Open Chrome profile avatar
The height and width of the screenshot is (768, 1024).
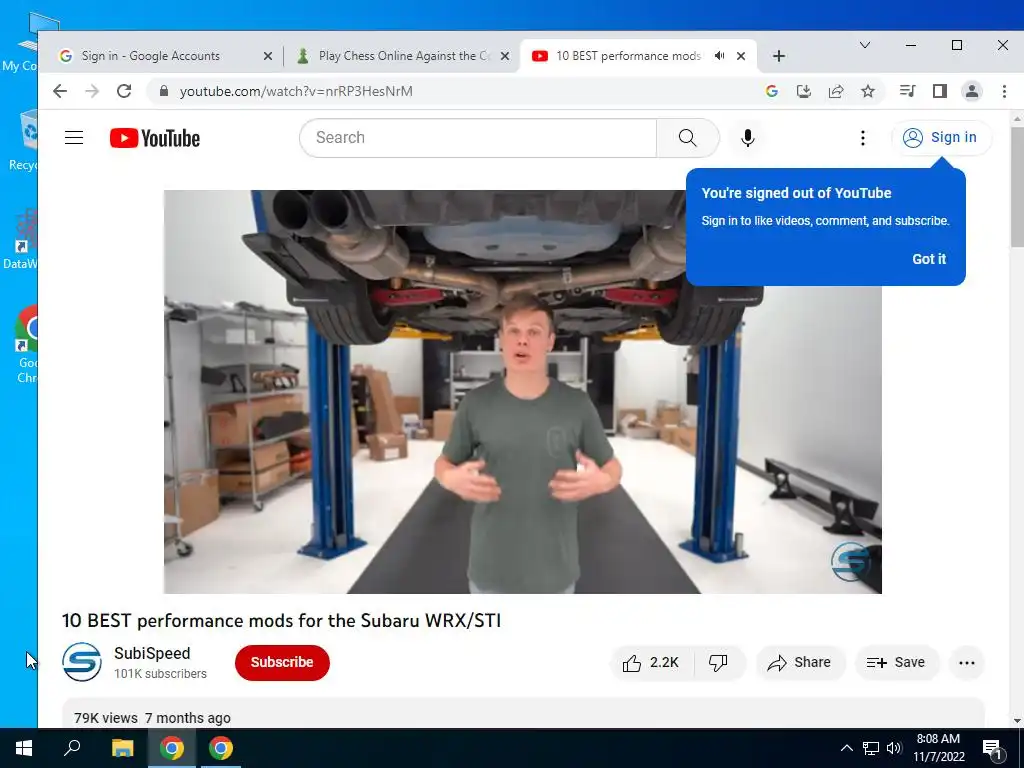(x=972, y=91)
